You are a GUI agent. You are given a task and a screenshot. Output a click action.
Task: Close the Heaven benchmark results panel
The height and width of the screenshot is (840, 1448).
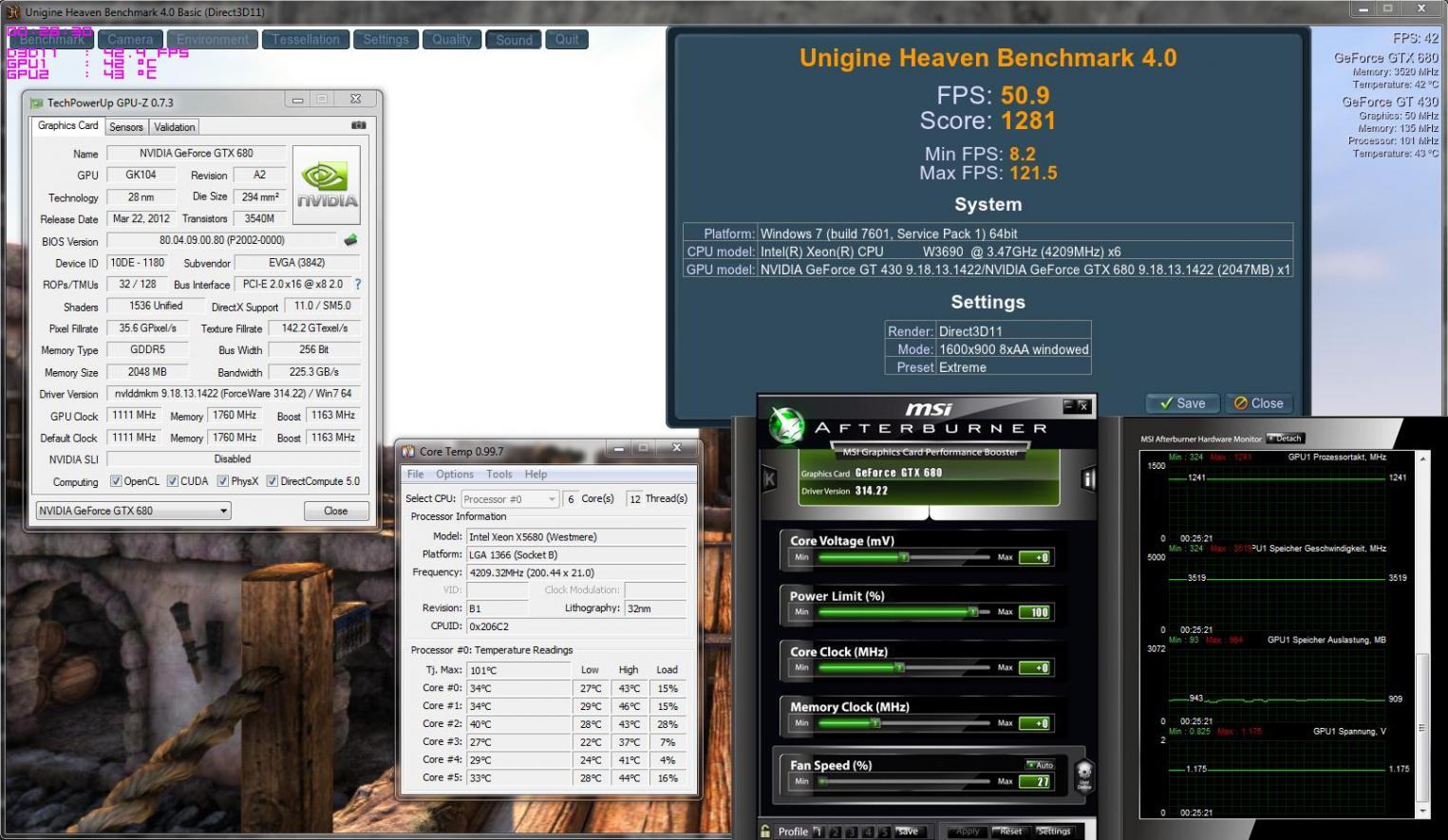(x=1259, y=403)
